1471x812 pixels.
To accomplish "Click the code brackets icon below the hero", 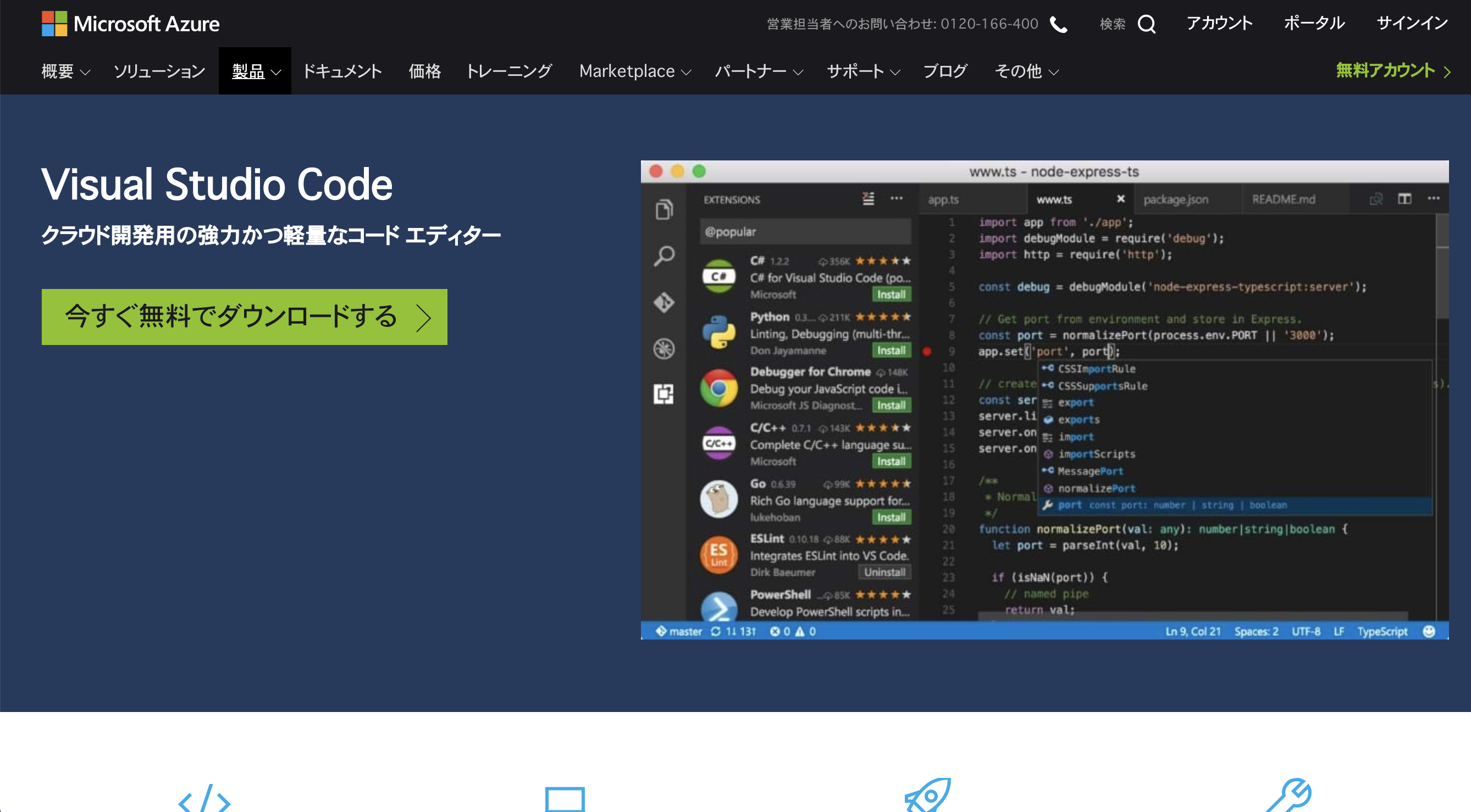I will [204, 798].
